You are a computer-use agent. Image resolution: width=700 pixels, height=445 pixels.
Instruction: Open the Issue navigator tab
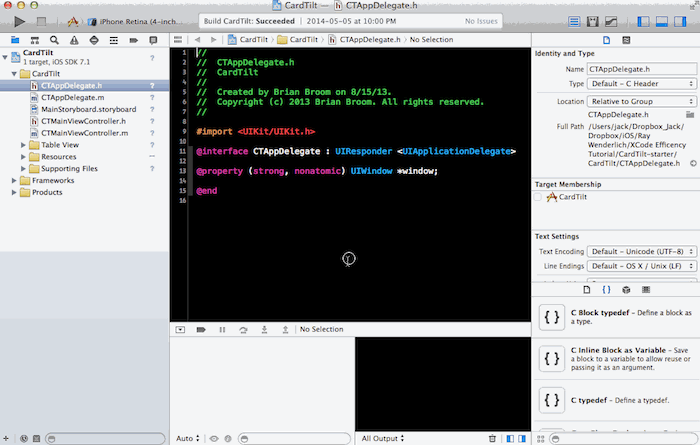[x=74, y=40]
